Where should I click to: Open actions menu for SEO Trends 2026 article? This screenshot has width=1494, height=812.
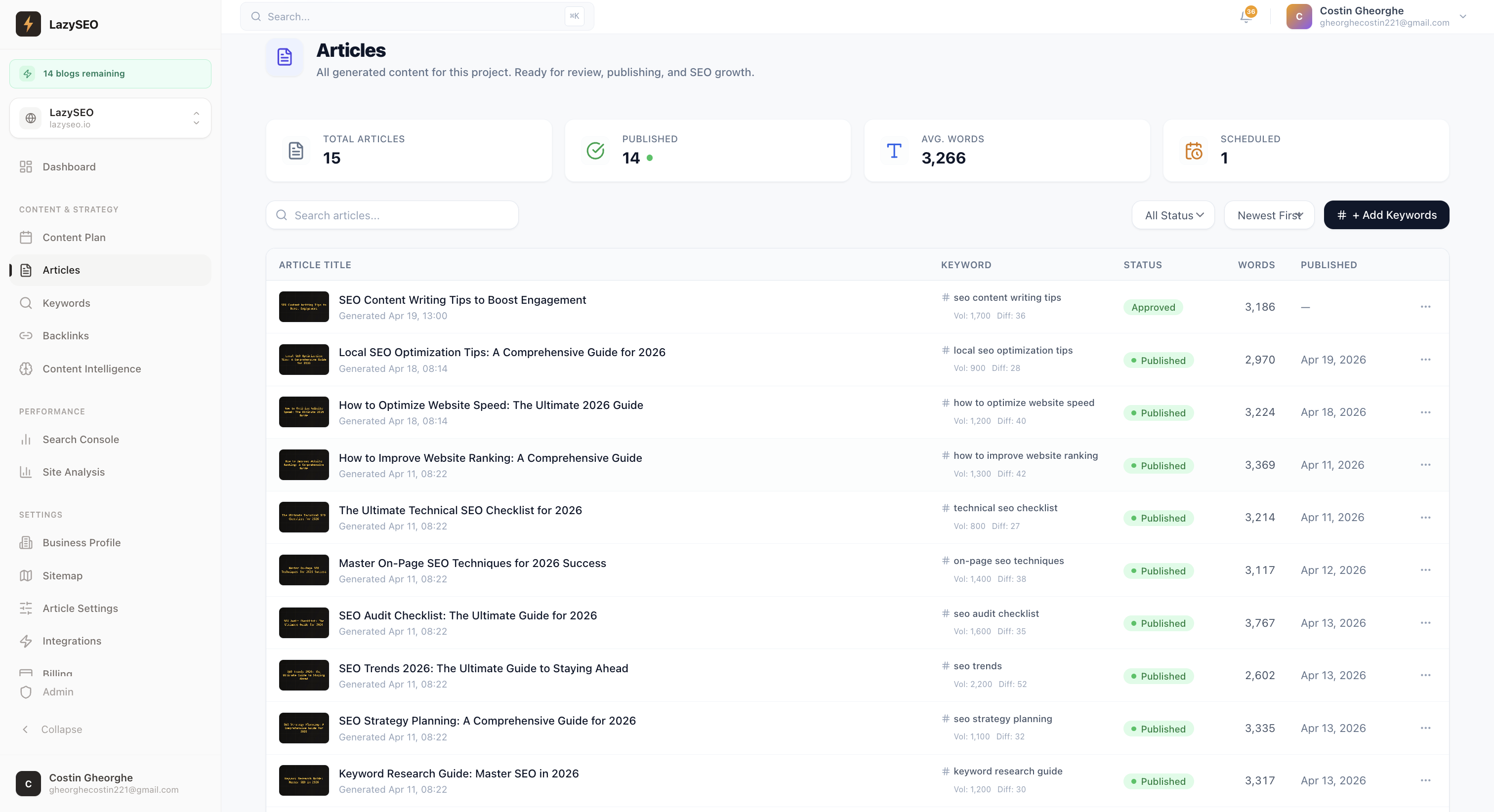(1427, 675)
